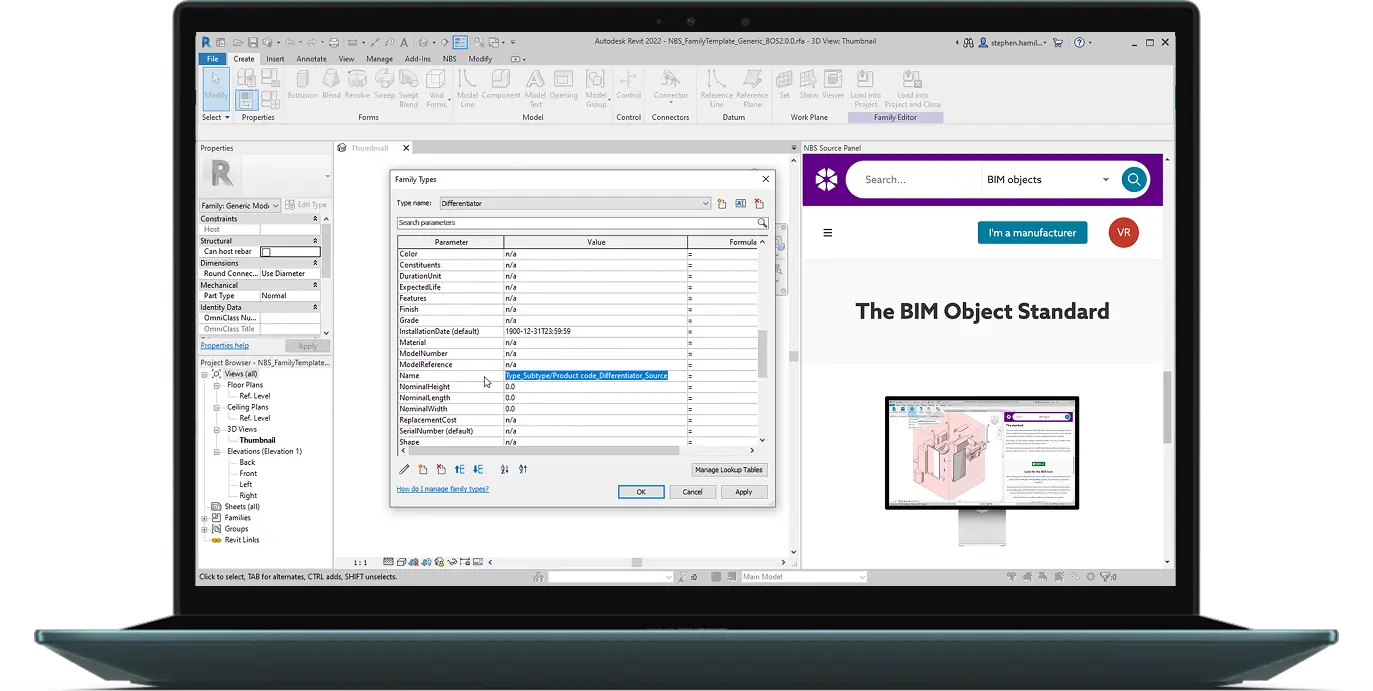The image size is (1373, 691).
Task: Switch to the Annotate ribbon tab
Action: point(311,58)
